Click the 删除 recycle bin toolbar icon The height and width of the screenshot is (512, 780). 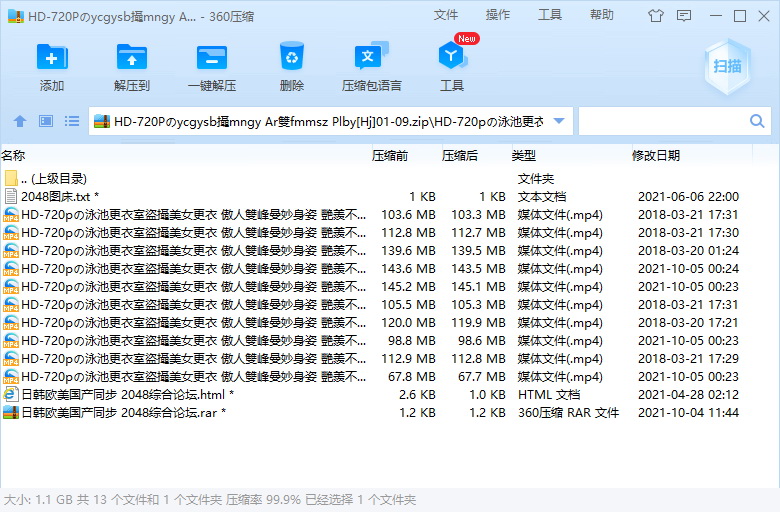click(x=292, y=57)
